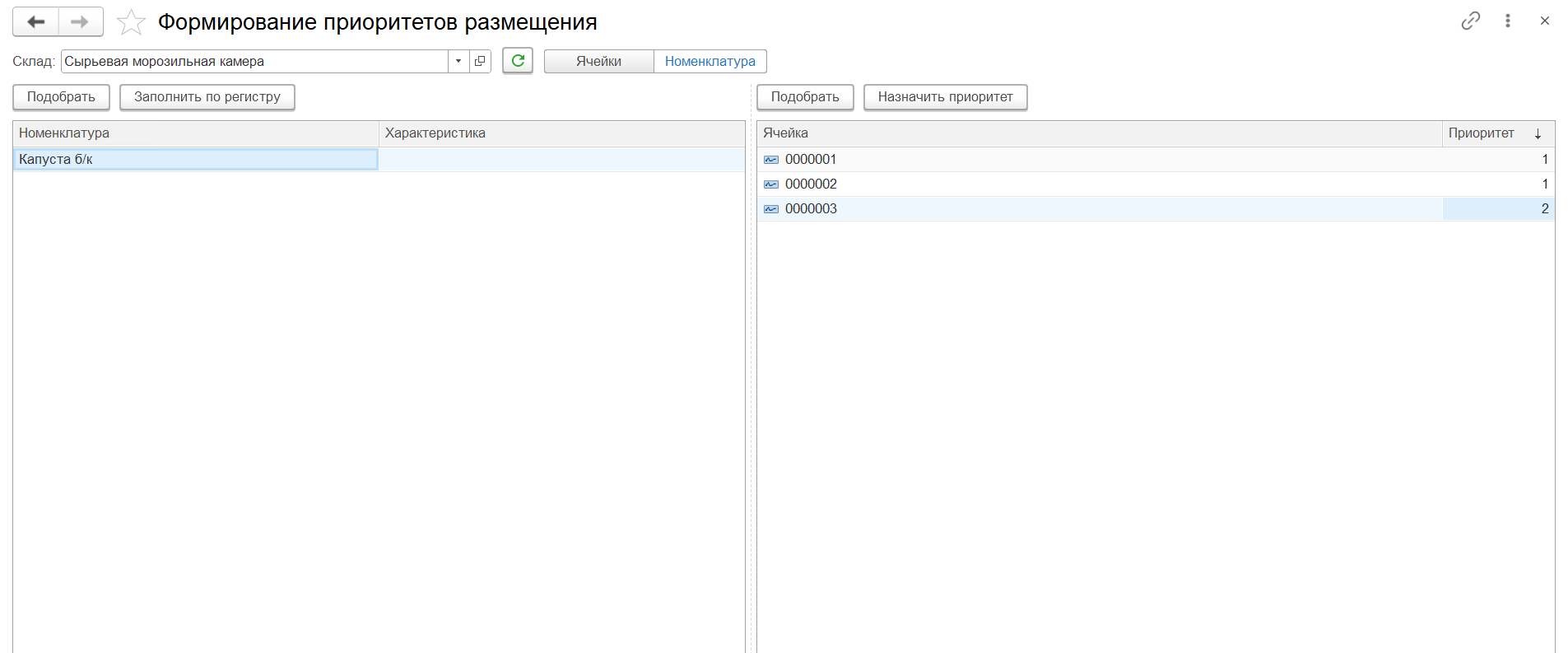Click Назначить приоритет button

tap(945, 97)
